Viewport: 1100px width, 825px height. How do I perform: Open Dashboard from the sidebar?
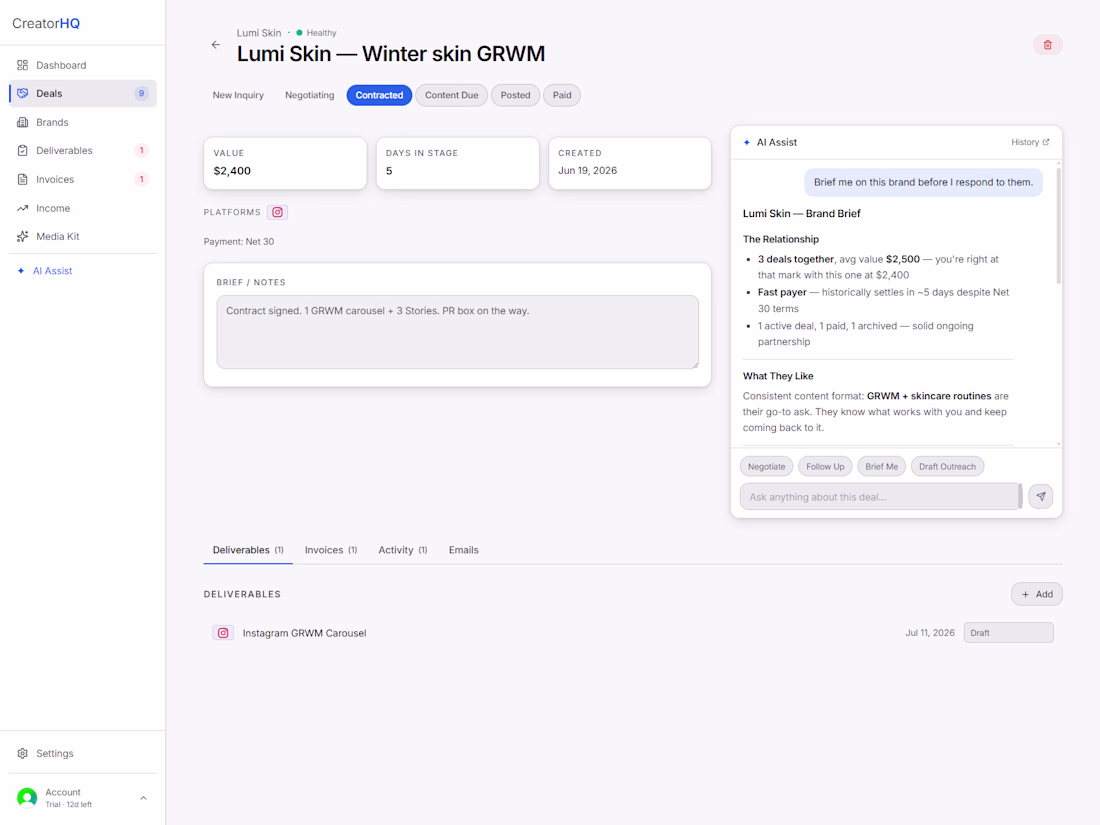[83, 65]
